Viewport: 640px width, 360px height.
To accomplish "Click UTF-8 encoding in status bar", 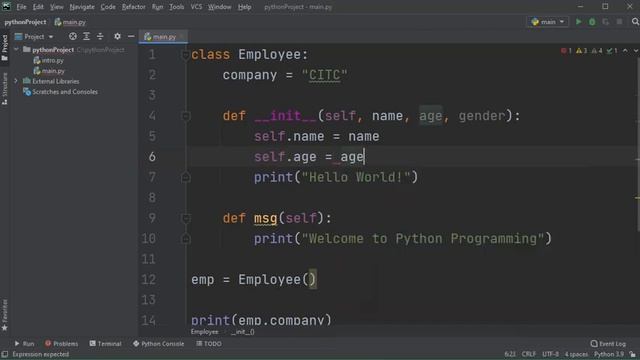I will point(550,354).
